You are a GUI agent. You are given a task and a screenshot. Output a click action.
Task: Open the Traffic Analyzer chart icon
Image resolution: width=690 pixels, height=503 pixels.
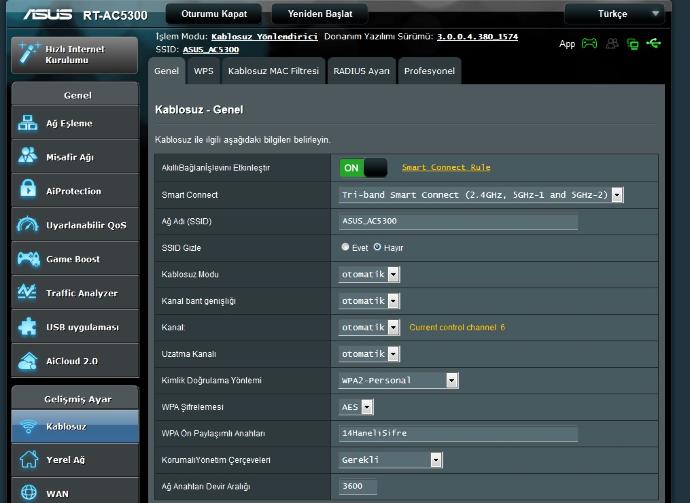[28, 292]
